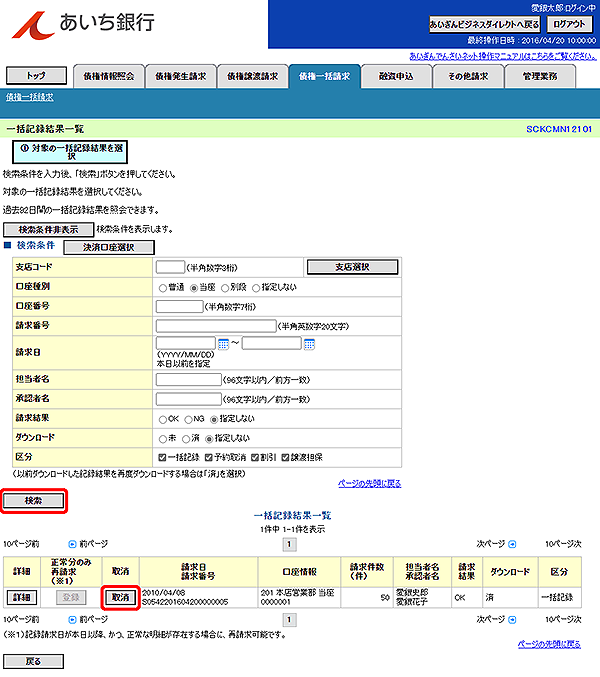Click the 詳細 button in the result row
Image resolution: width=600 pixels, height=677 pixels.
tap(22, 598)
